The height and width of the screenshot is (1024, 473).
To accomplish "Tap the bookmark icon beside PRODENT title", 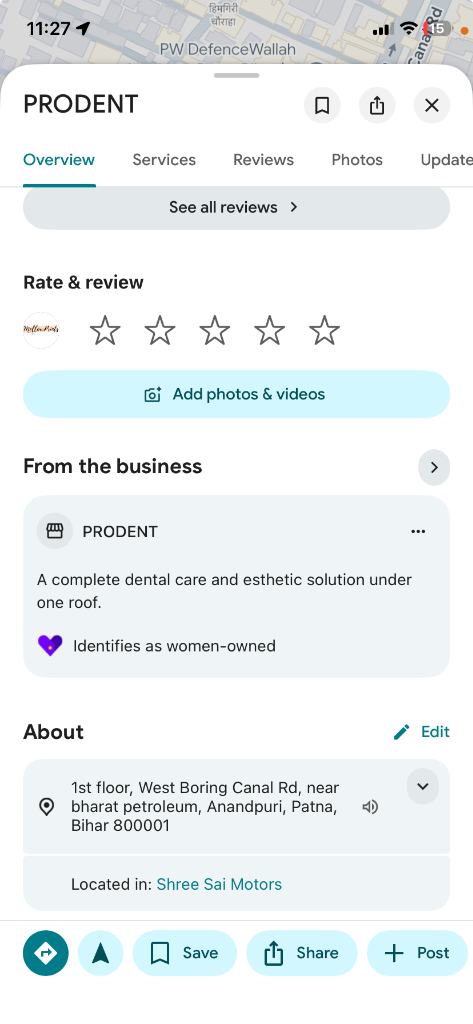I will 322,105.
